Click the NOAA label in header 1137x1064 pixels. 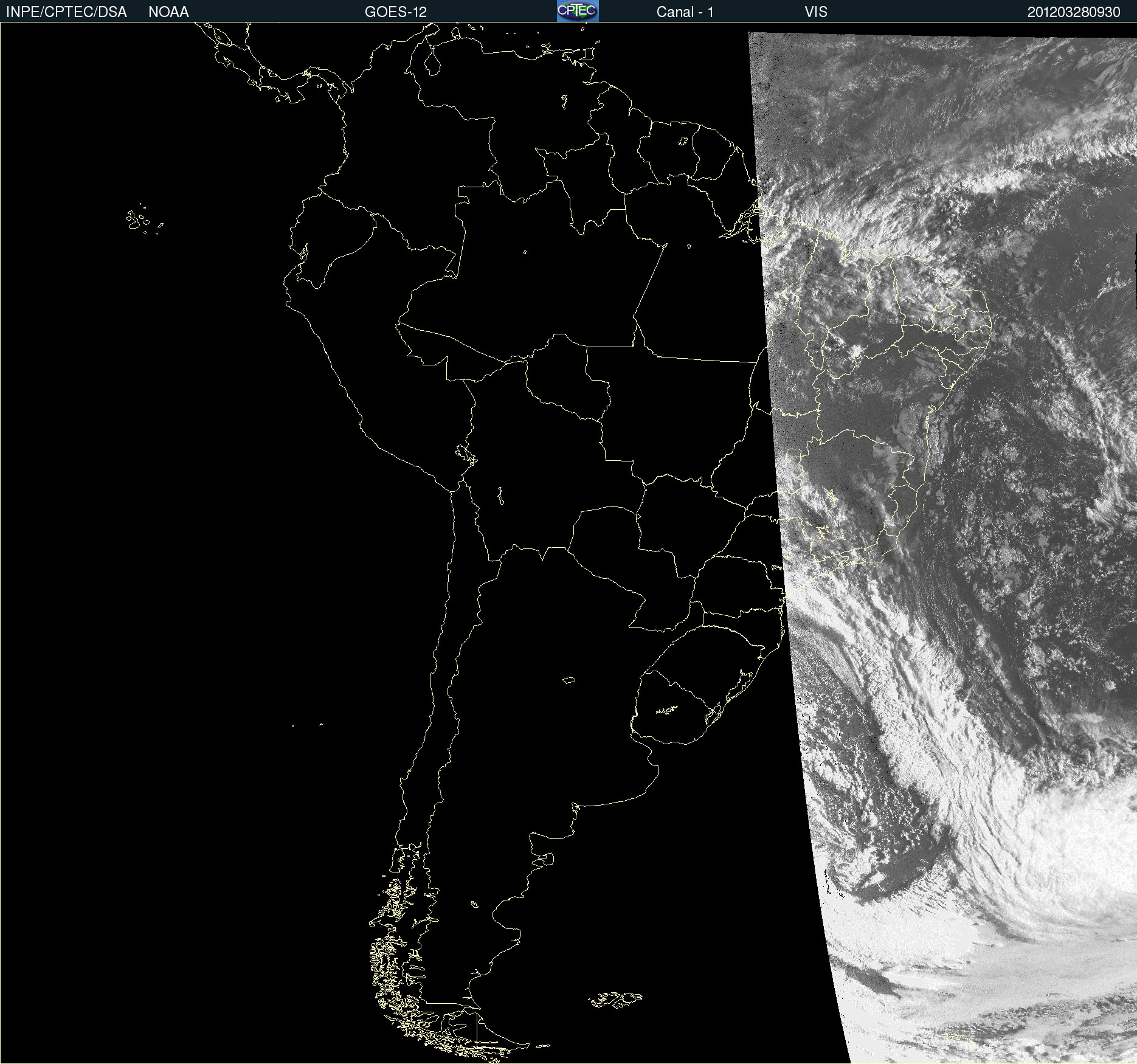click(168, 12)
